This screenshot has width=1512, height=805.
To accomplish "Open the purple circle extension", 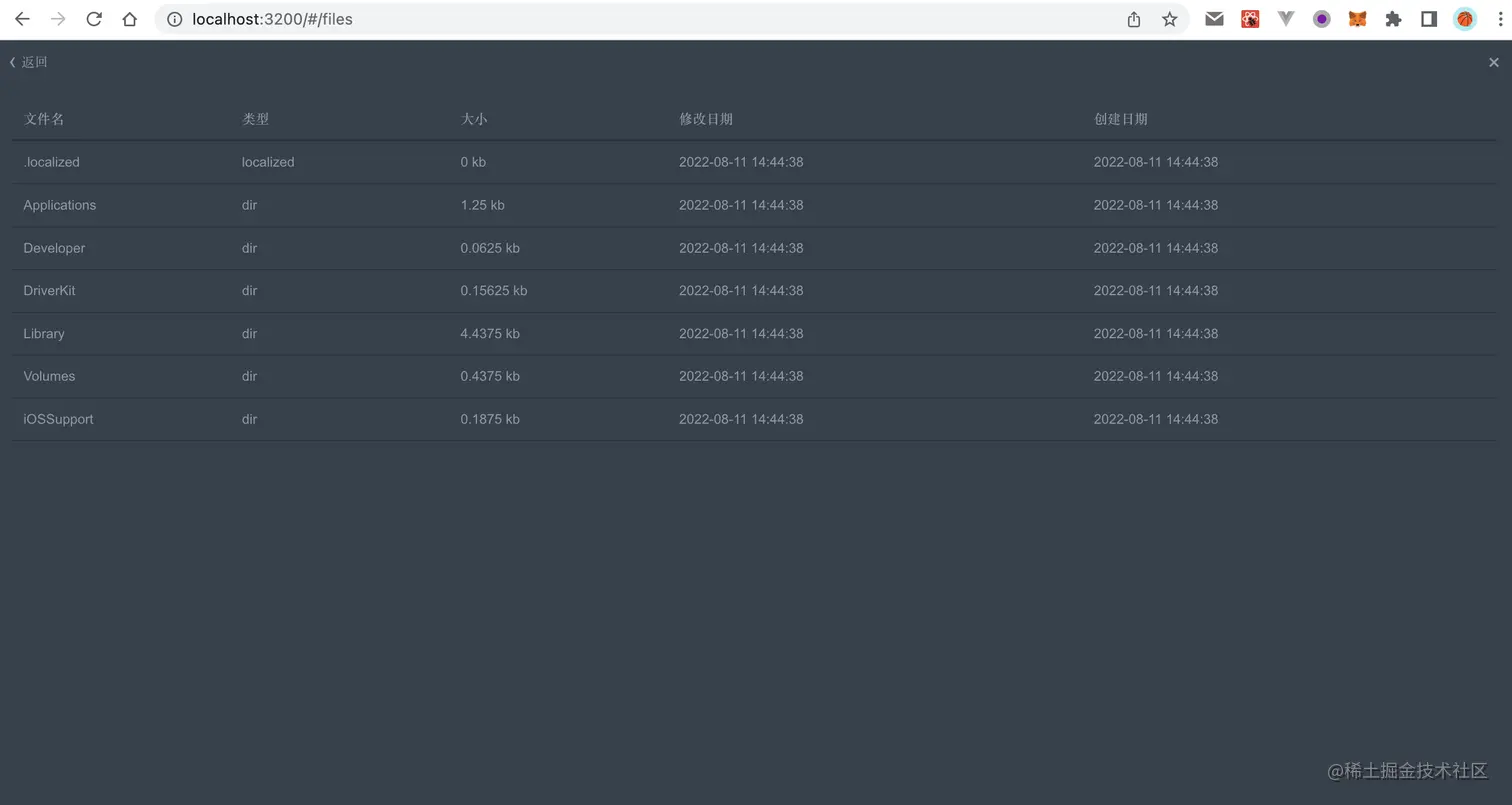I will tap(1322, 19).
